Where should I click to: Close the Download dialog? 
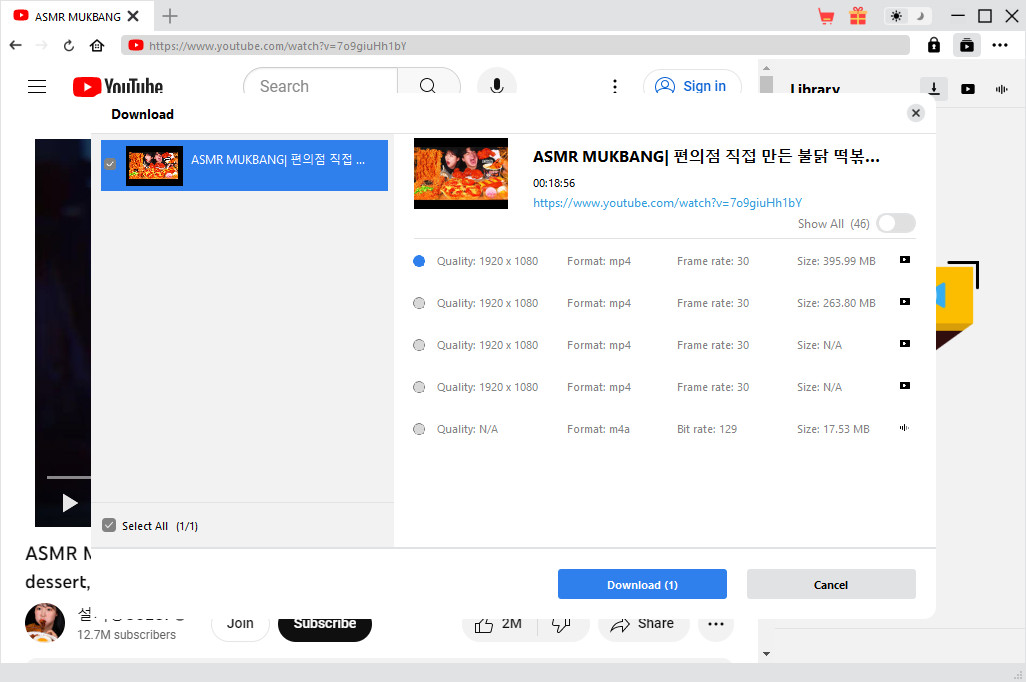(916, 113)
